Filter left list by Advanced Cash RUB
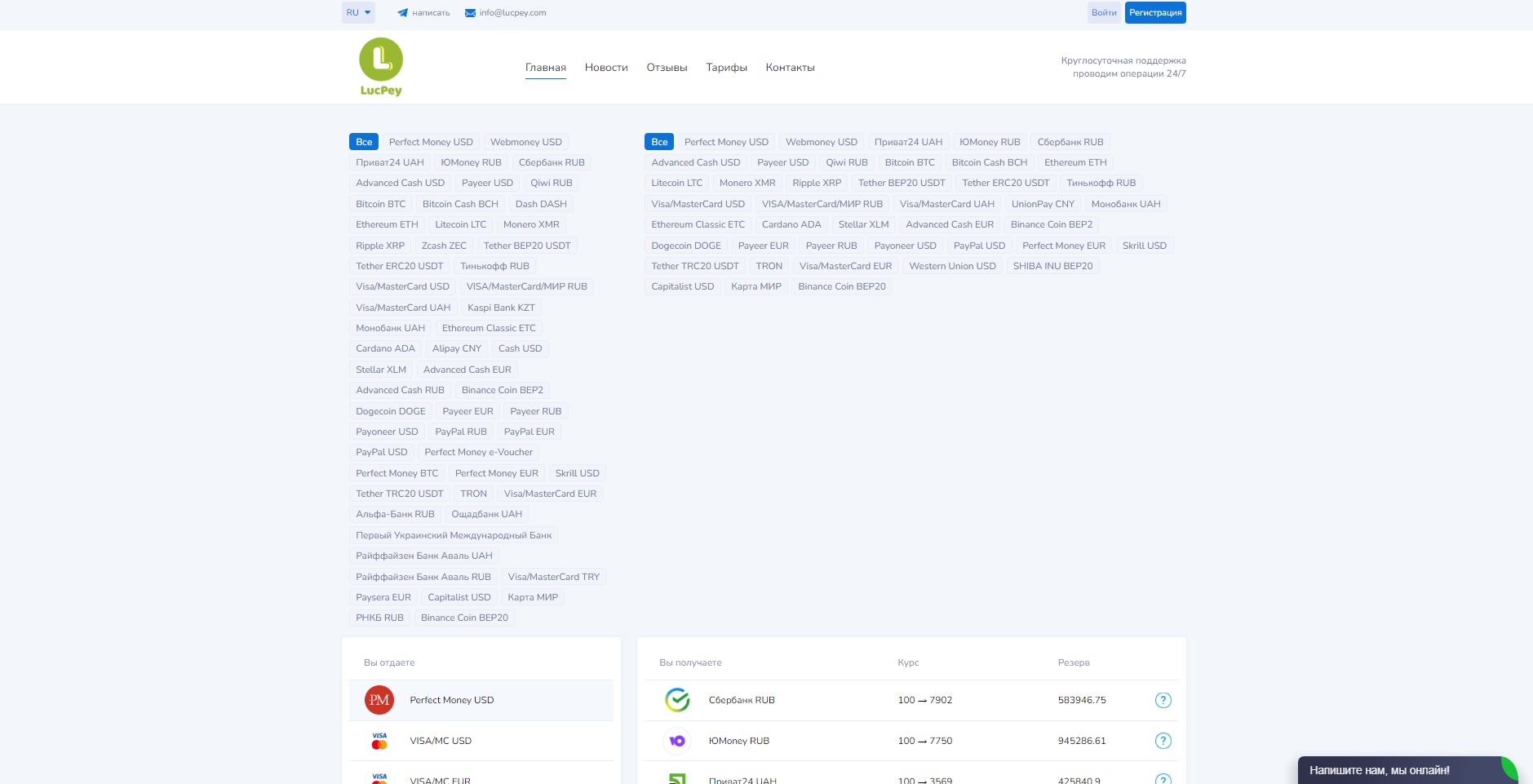Screen dimensions: 1533x784 click(400, 390)
